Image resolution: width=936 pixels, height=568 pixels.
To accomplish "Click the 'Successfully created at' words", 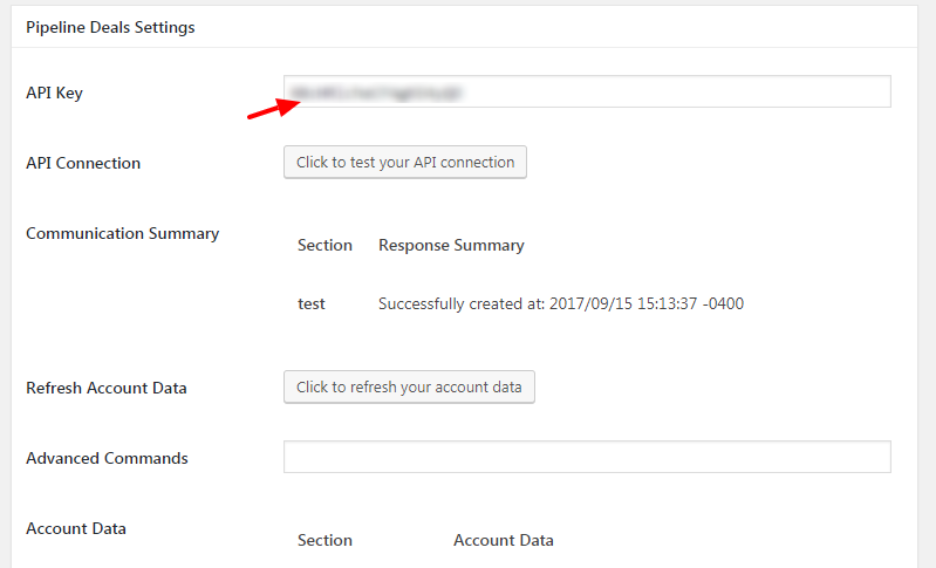I will [x=462, y=303].
